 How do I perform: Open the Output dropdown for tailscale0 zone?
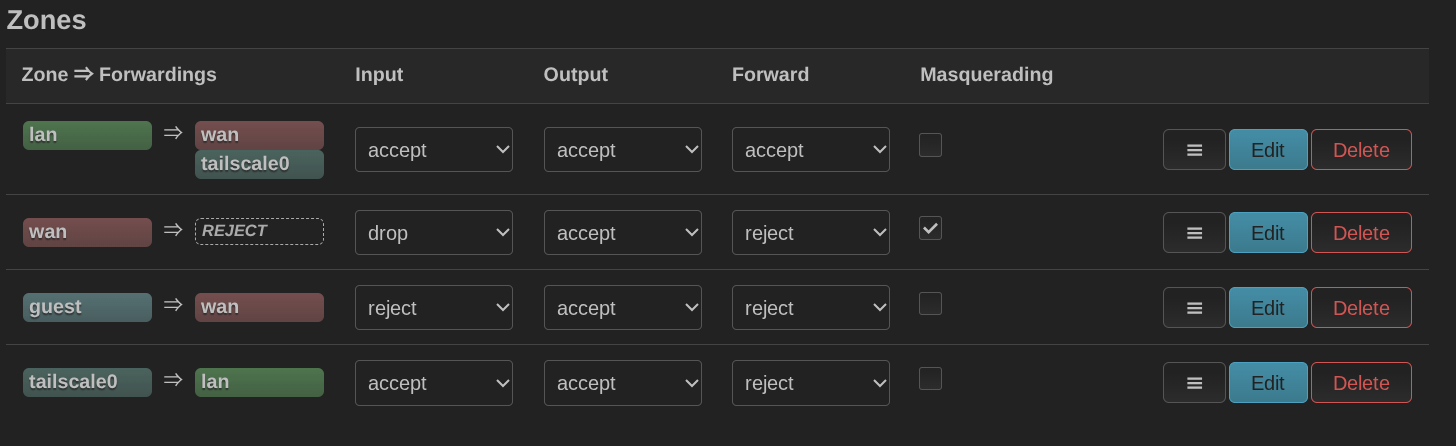(x=623, y=383)
